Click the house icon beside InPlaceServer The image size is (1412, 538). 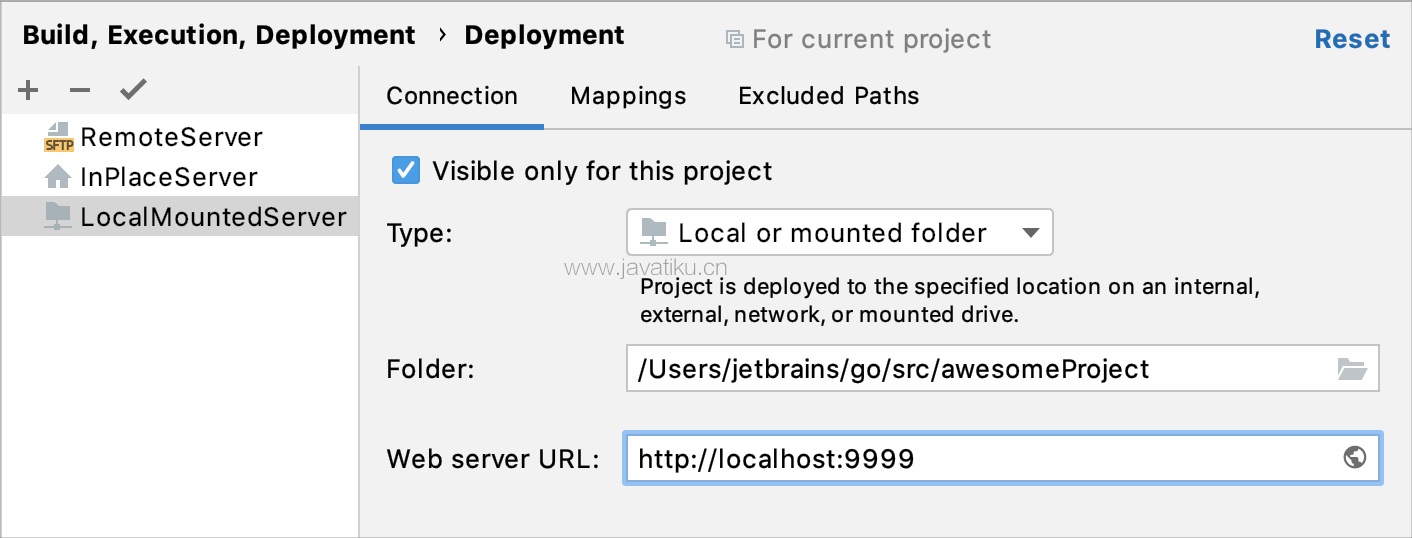(58, 177)
